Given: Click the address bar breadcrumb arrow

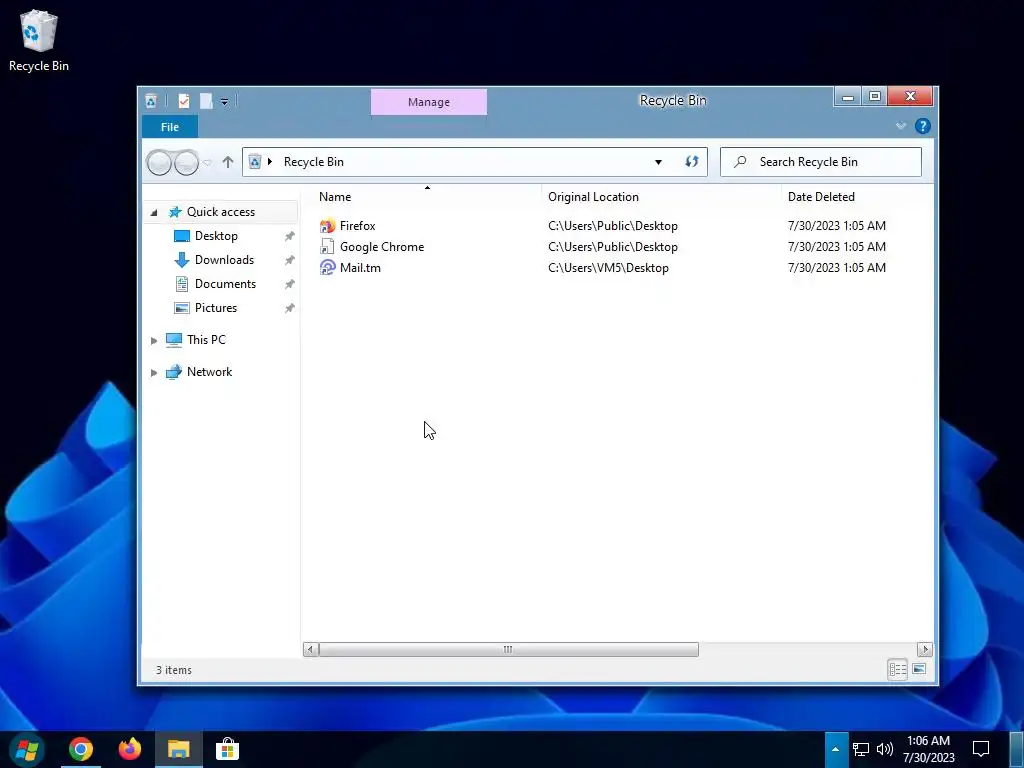Looking at the screenshot, I should click(270, 162).
